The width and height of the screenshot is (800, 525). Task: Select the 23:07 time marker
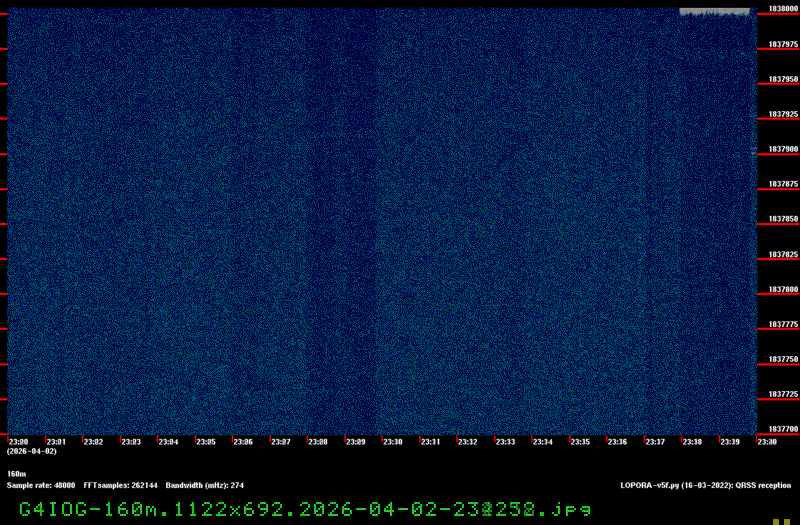[x=281, y=442]
